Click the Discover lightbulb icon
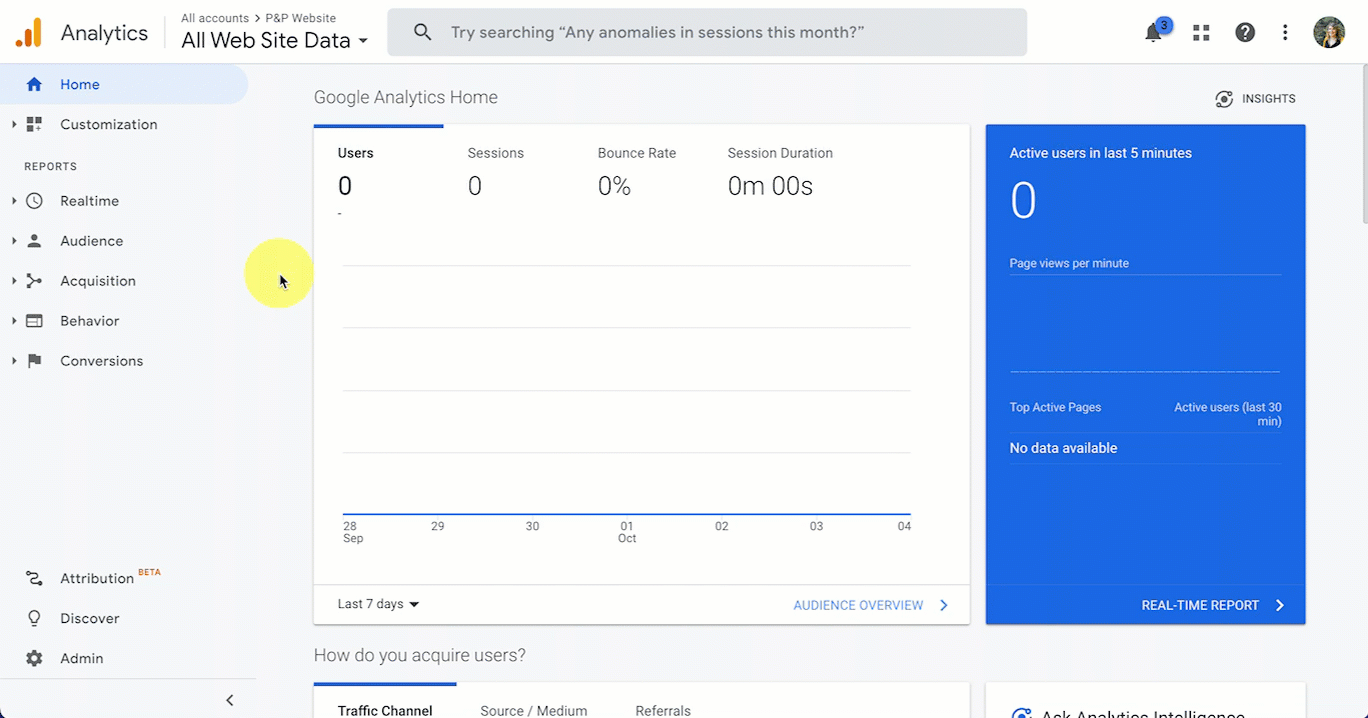This screenshot has height=718, width=1368. [35, 618]
